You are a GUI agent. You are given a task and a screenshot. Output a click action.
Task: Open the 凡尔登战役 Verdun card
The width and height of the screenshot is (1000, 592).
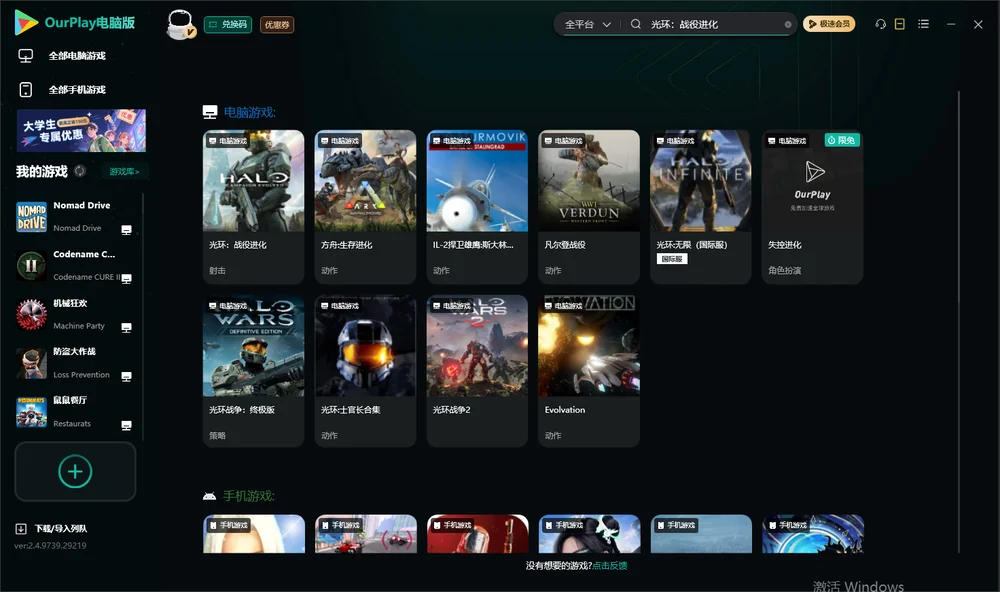click(589, 207)
